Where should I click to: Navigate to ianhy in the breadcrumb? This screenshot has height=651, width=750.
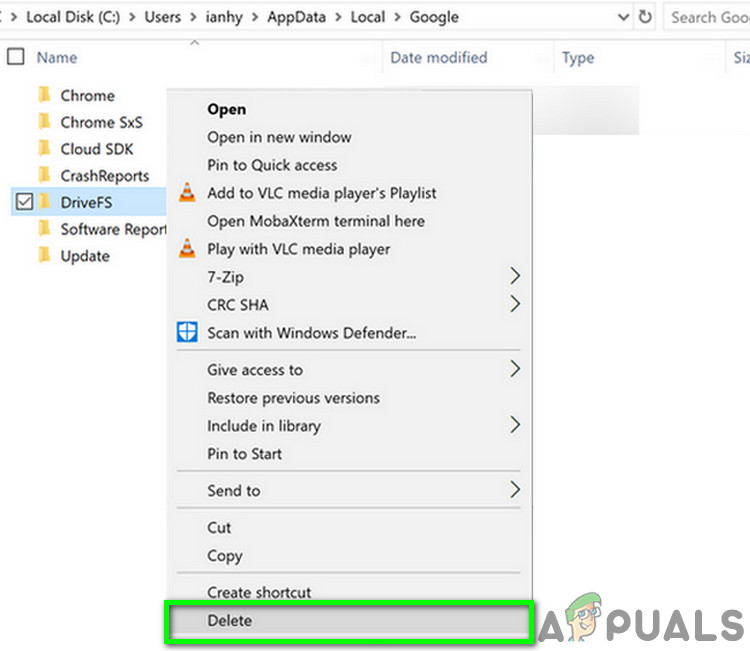click(224, 17)
